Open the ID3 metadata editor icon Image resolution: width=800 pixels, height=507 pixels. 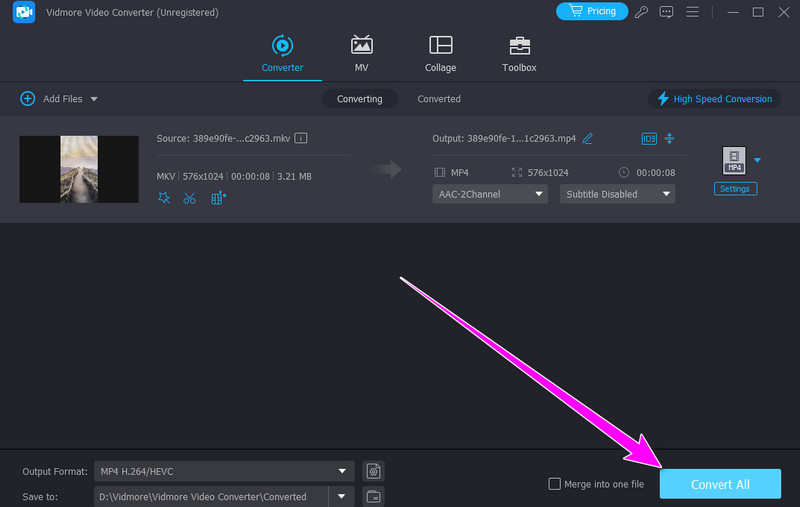pos(648,138)
